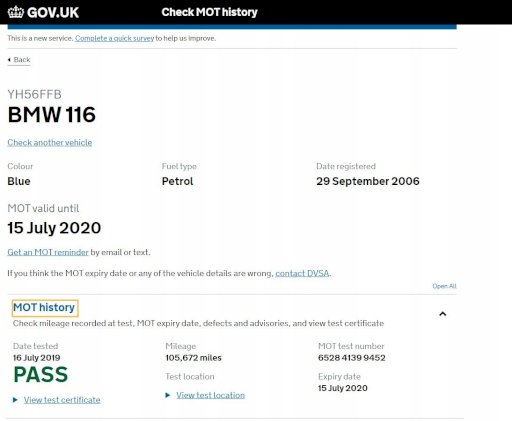The image size is (512, 421).
Task: Follow the contact DVSA link
Action: pos(302,273)
